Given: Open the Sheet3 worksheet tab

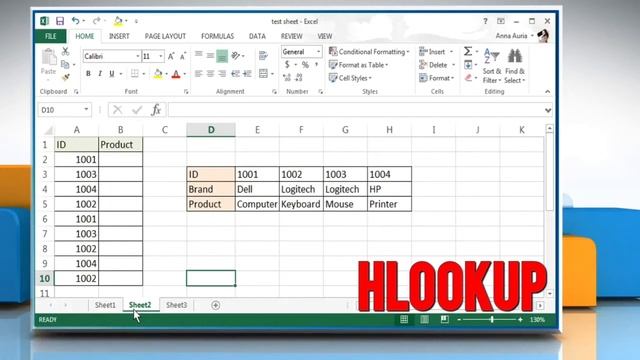Looking at the screenshot, I should click(176, 305).
